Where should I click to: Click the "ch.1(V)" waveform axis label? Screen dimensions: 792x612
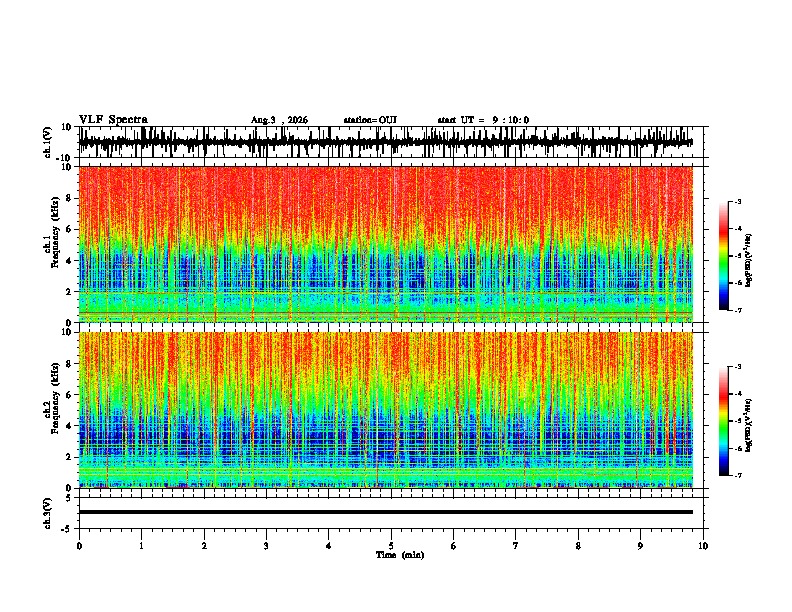48,142
